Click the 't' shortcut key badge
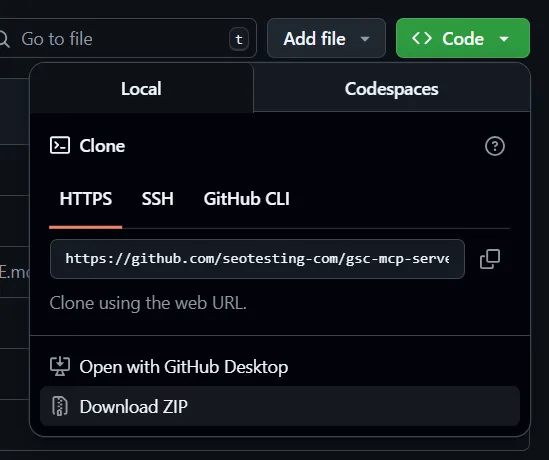 (x=239, y=39)
